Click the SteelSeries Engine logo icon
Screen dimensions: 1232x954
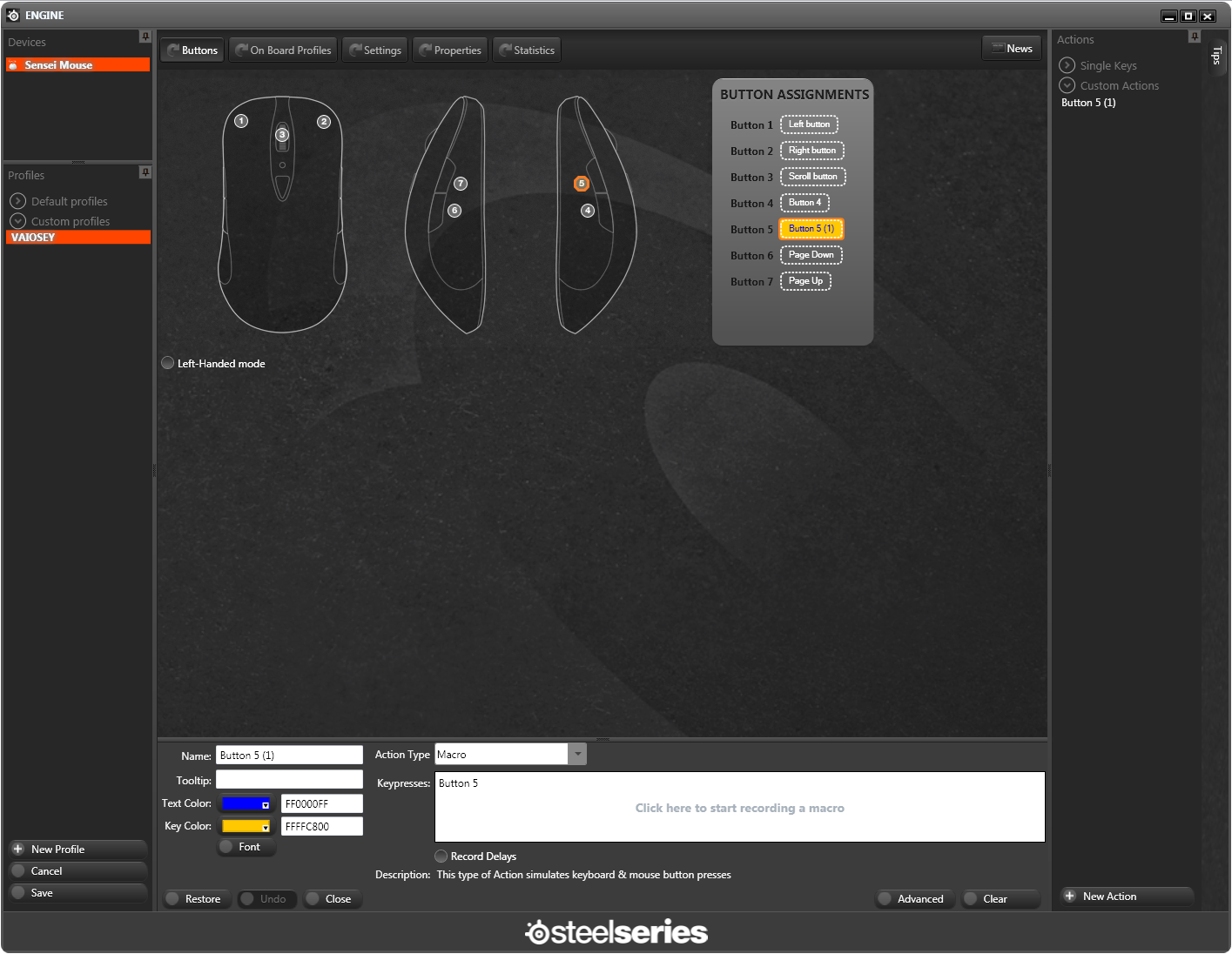(13, 16)
